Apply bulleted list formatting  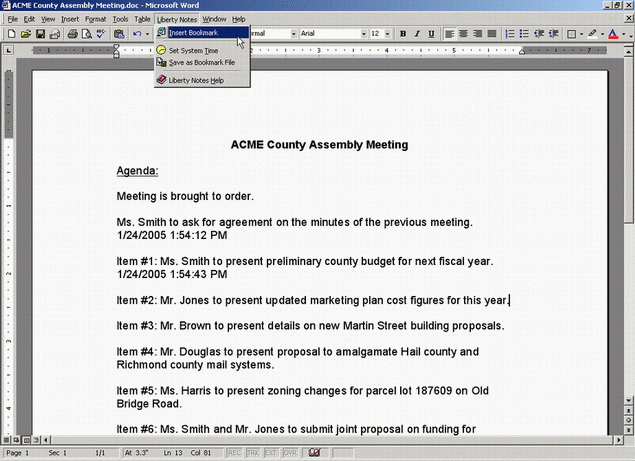(524, 34)
